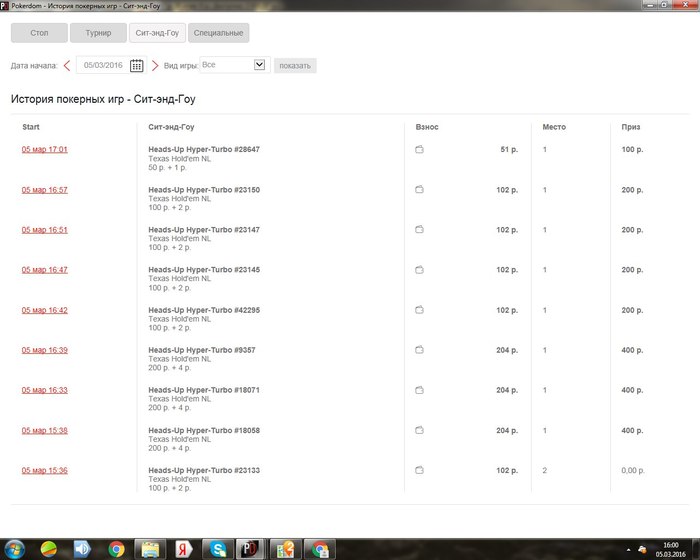The height and width of the screenshot is (560, 700).
Task: Expand the 'Вид игры' dropdown
Action: click(x=259, y=65)
